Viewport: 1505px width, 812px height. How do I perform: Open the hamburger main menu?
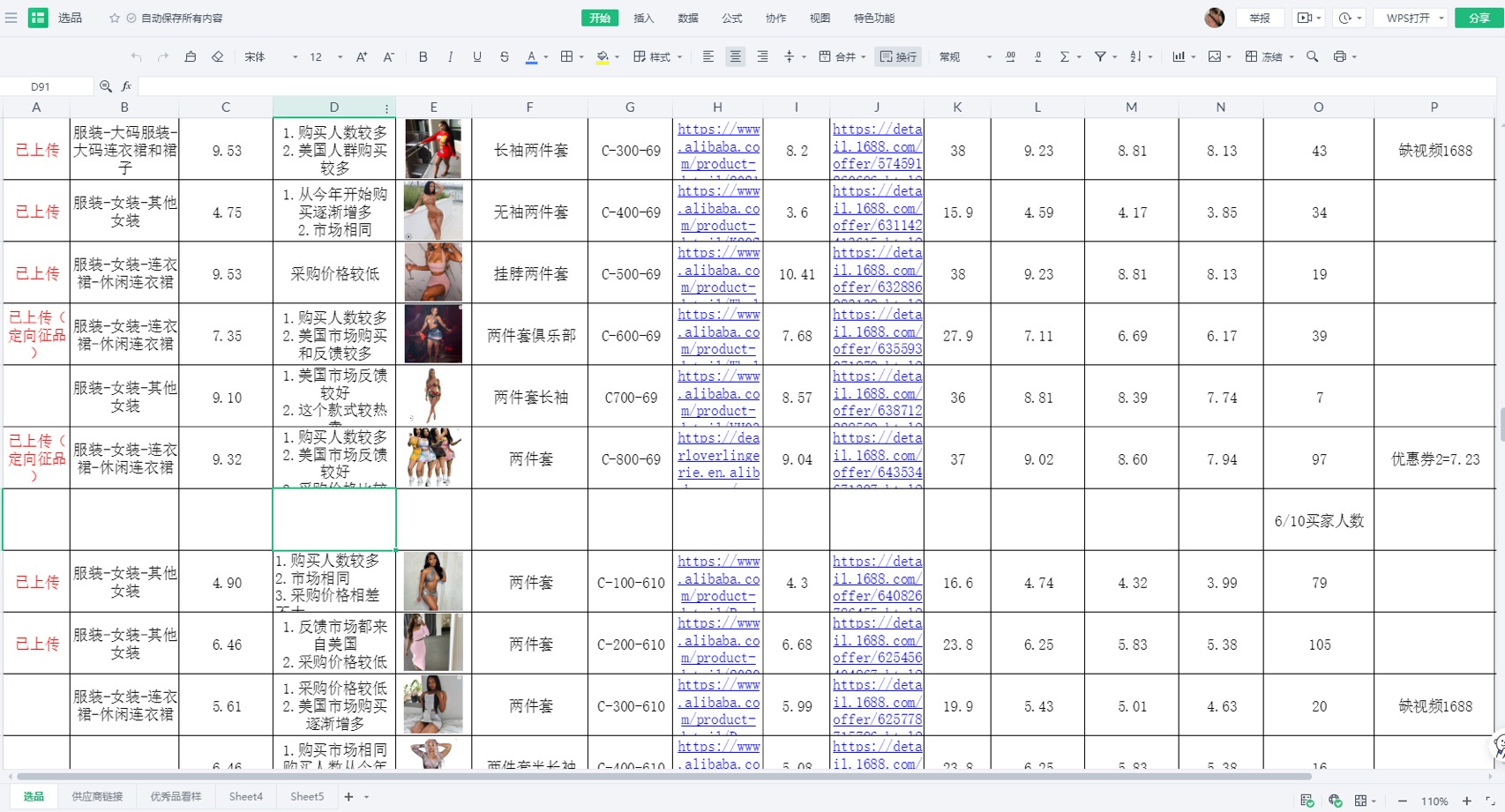click(11, 18)
